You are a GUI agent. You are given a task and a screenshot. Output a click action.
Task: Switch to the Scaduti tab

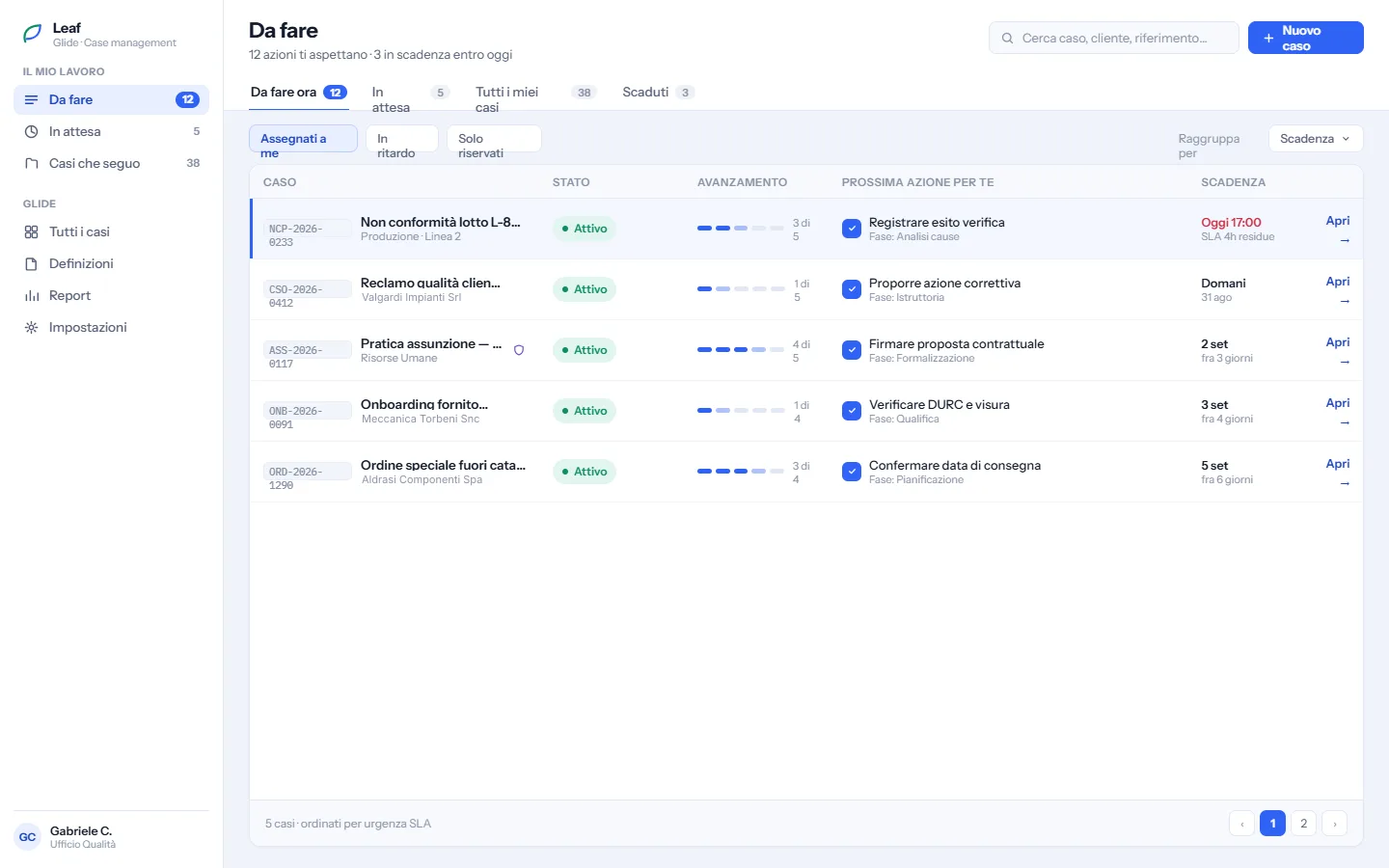[x=658, y=93]
